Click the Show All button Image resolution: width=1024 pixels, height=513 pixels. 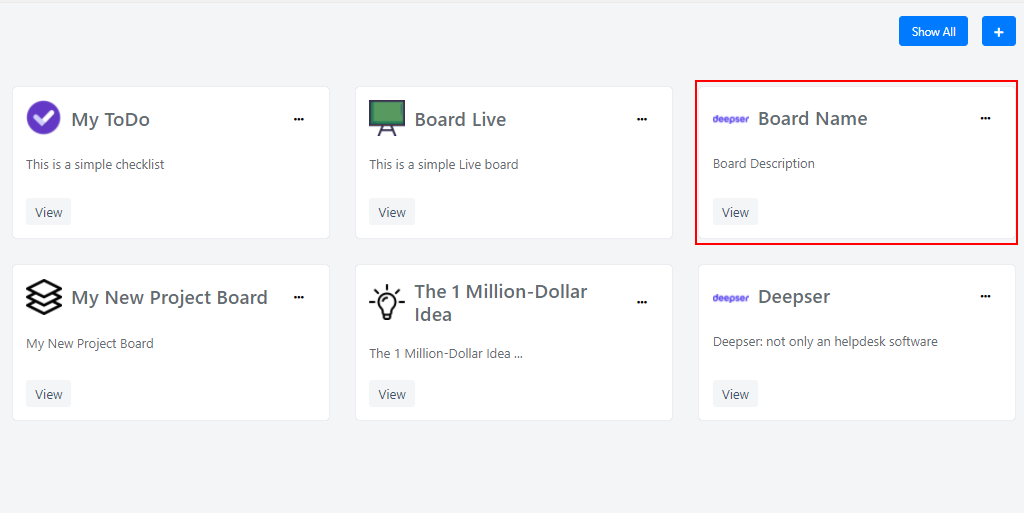(x=933, y=31)
